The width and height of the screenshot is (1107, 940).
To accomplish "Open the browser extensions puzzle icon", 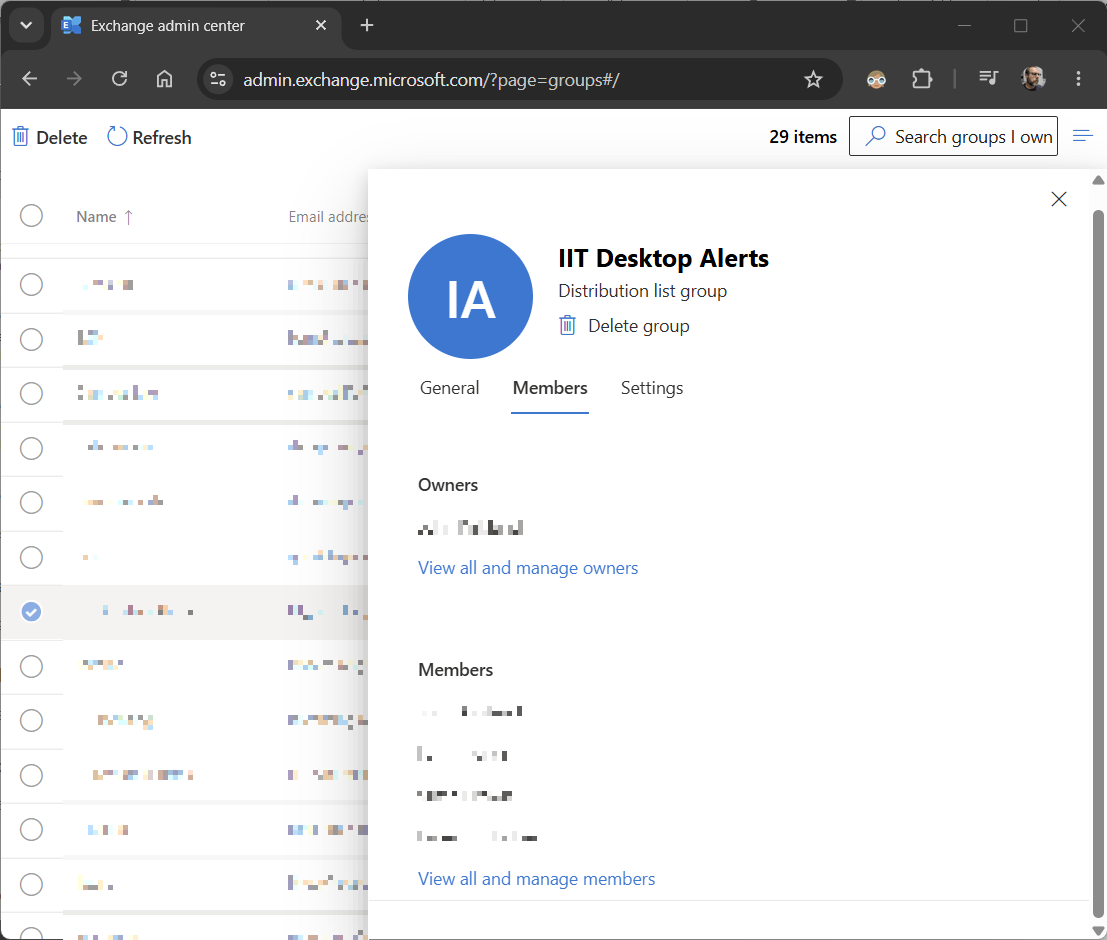I will click(922, 79).
